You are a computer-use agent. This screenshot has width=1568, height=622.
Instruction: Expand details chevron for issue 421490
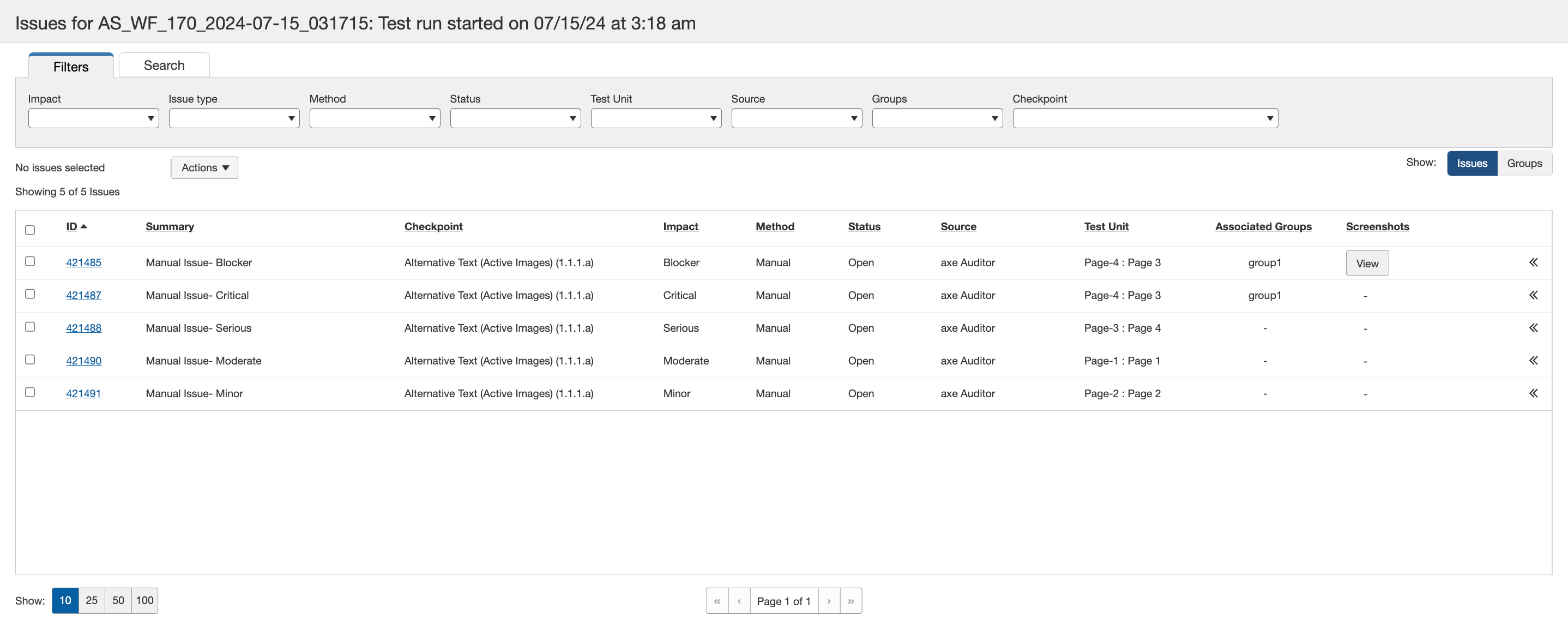pos(1533,361)
